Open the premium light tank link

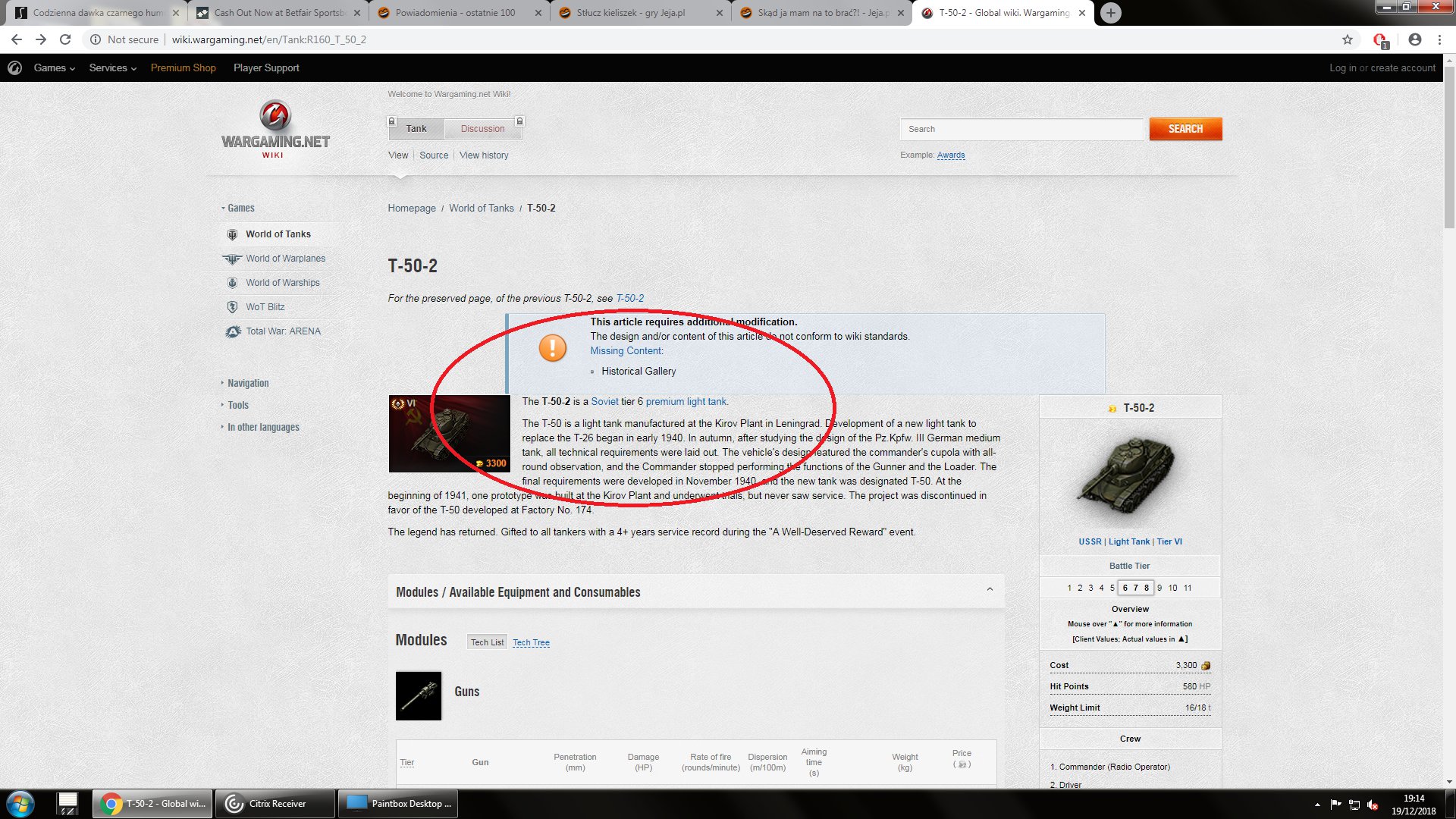click(686, 402)
